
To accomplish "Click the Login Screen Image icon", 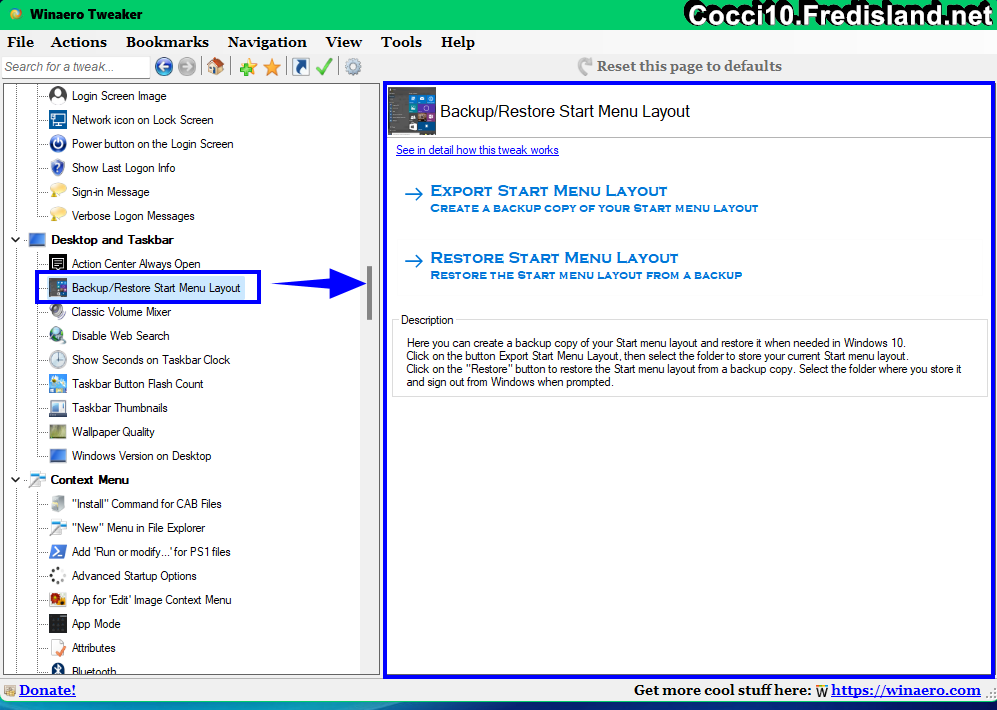I will [x=58, y=95].
